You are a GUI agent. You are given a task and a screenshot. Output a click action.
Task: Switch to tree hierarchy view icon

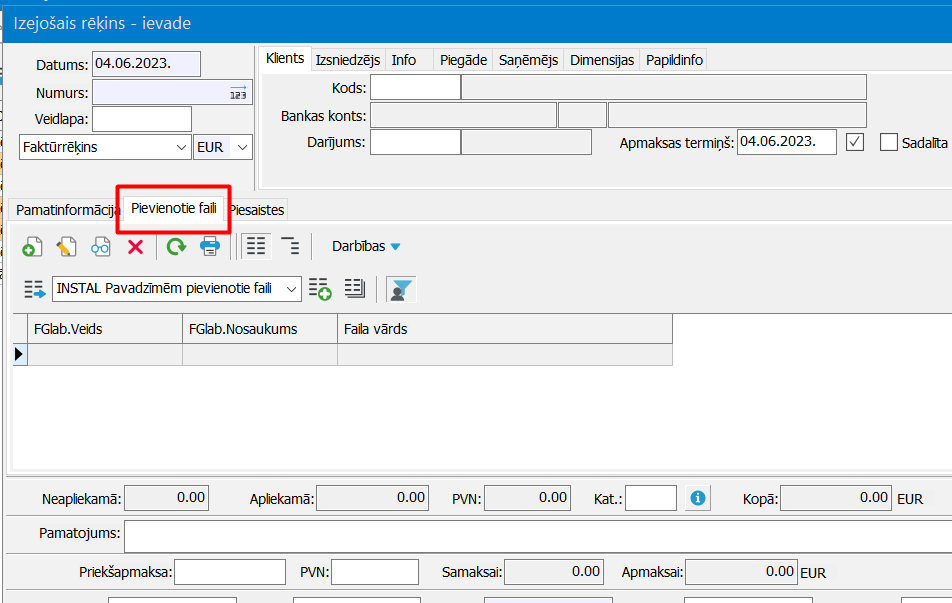click(291, 247)
